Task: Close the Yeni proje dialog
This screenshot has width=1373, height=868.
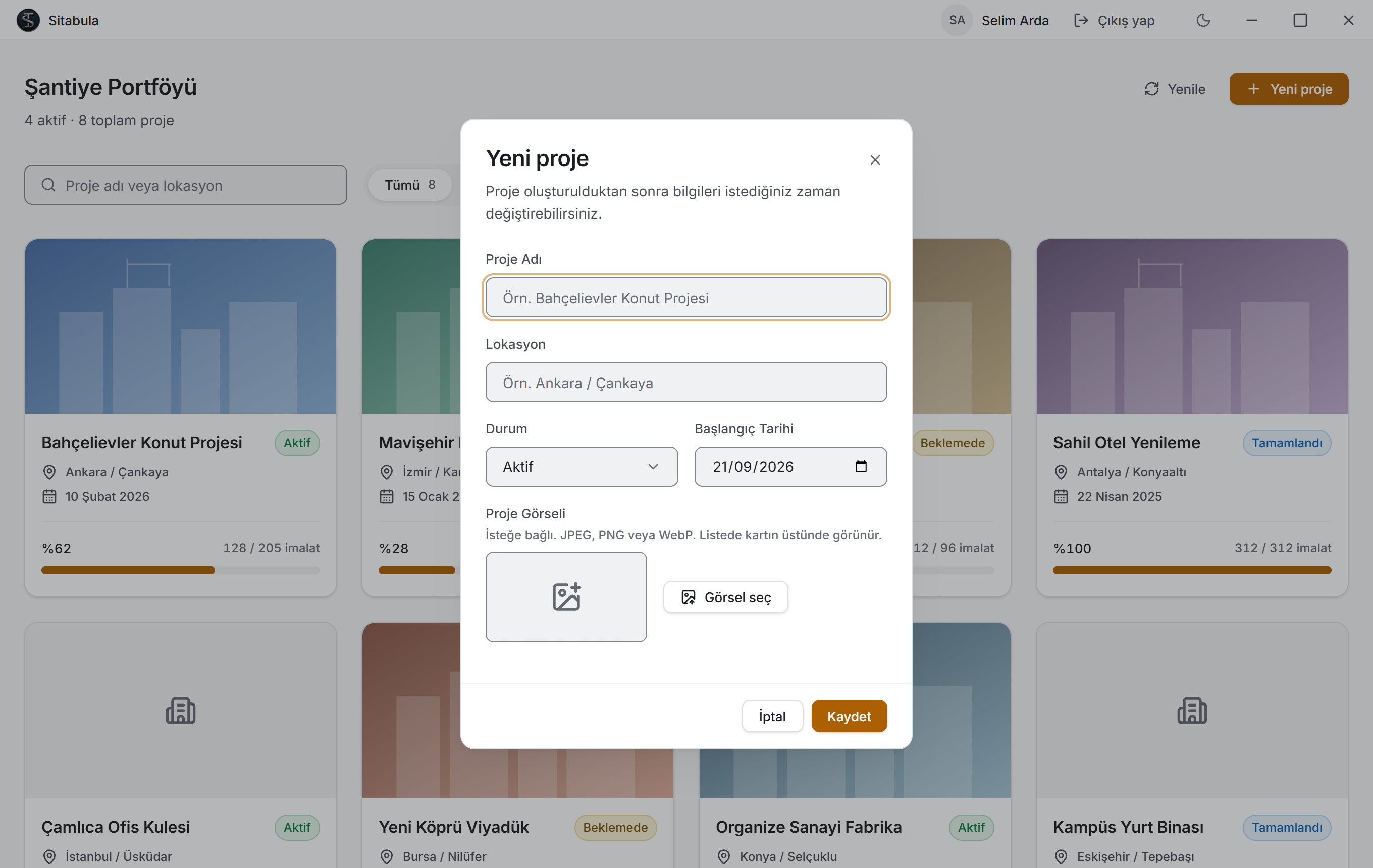Action: pos(875,160)
